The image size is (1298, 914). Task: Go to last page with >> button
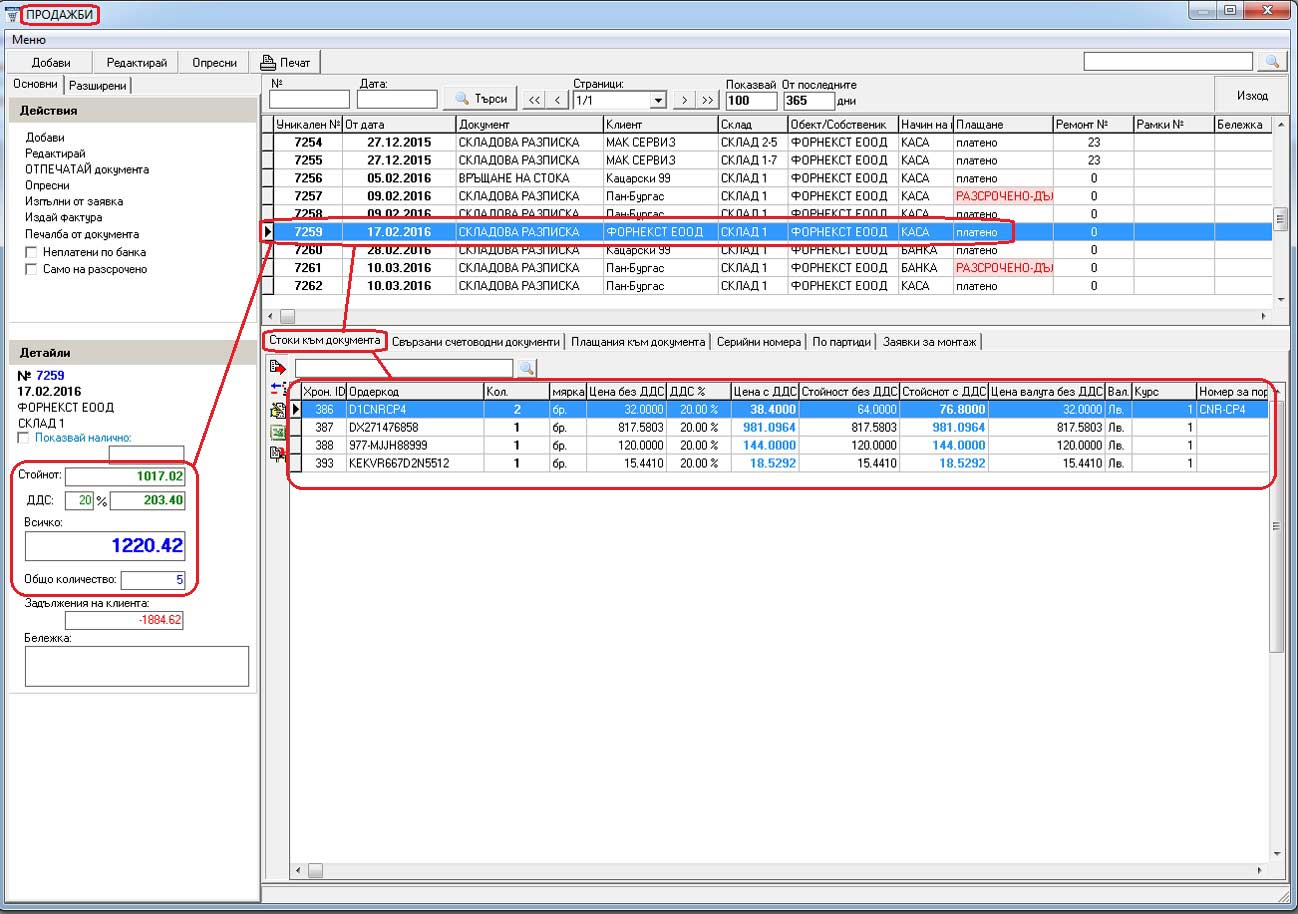pyautogui.click(x=708, y=100)
